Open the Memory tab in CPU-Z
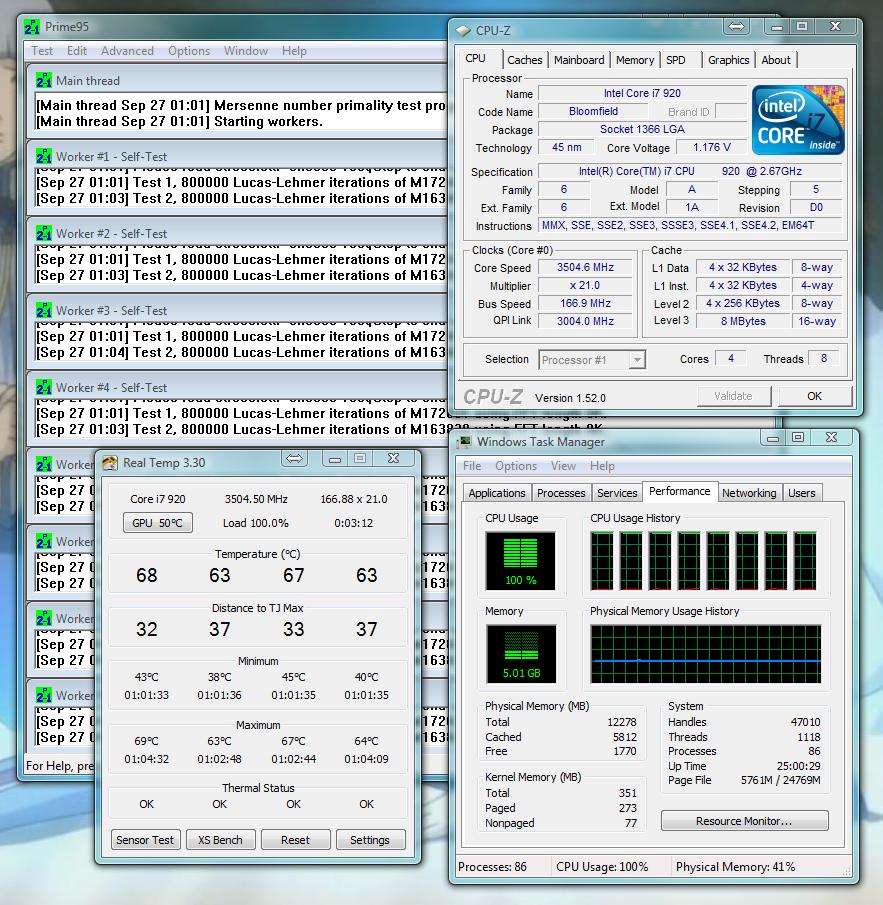The height and width of the screenshot is (905, 883). click(635, 60)
